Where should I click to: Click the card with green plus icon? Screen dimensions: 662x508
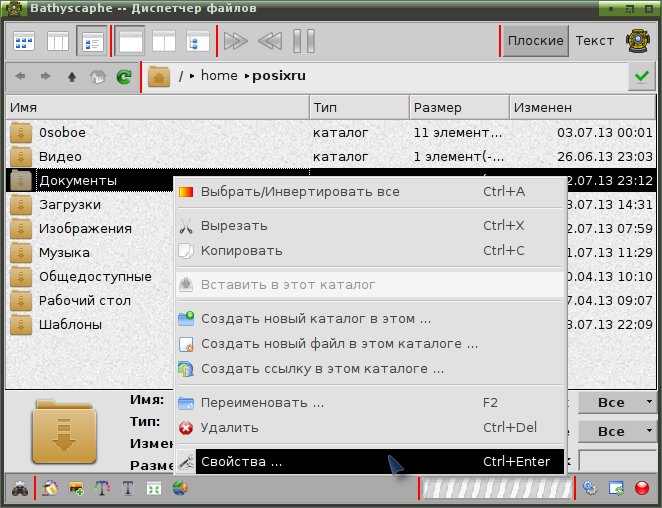pyautogui.click(x=76, y=489)
